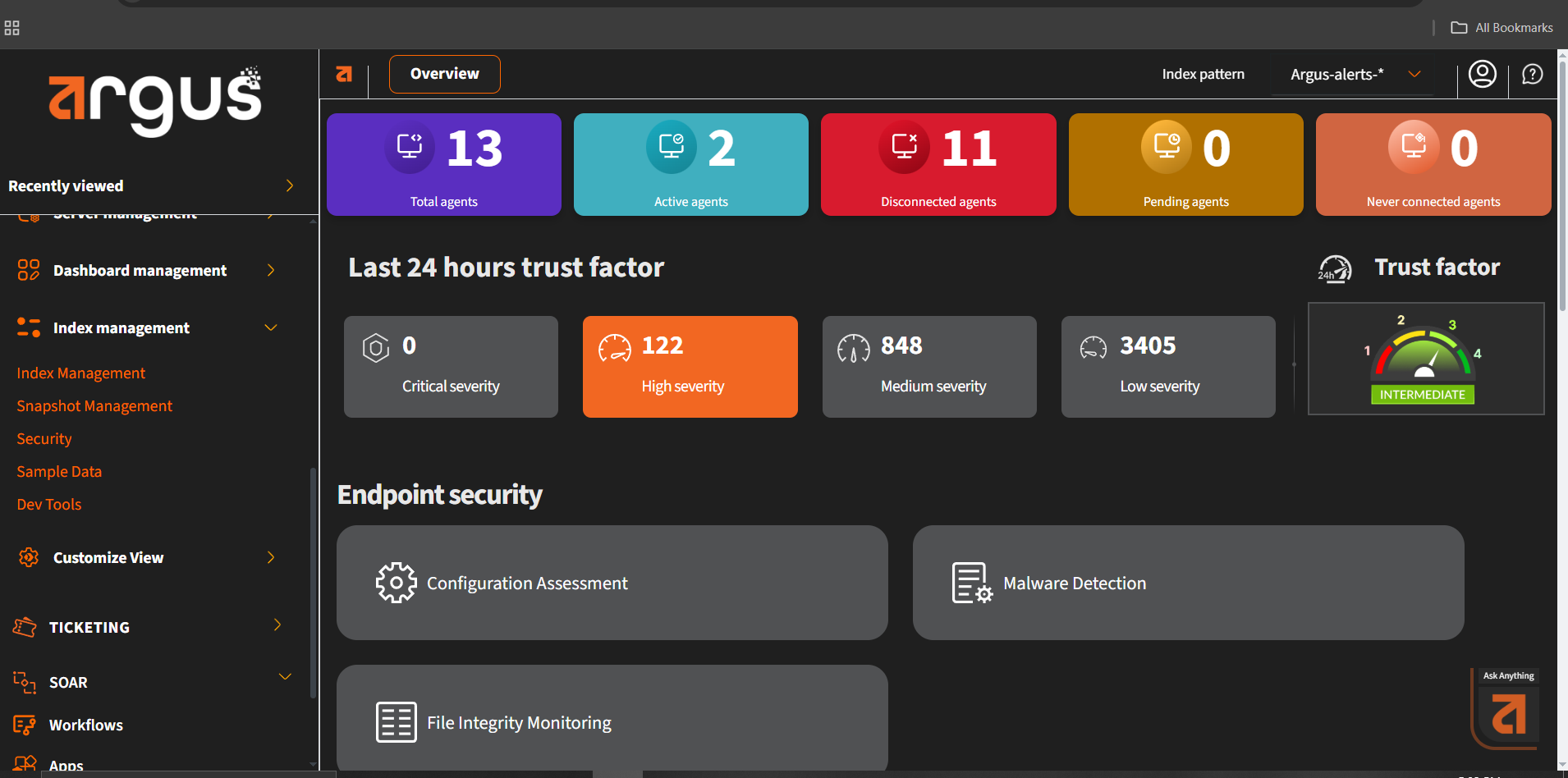
Task: Click the Medium severity gauge icon
Action: pyautogui.click(x=854, y=348)
